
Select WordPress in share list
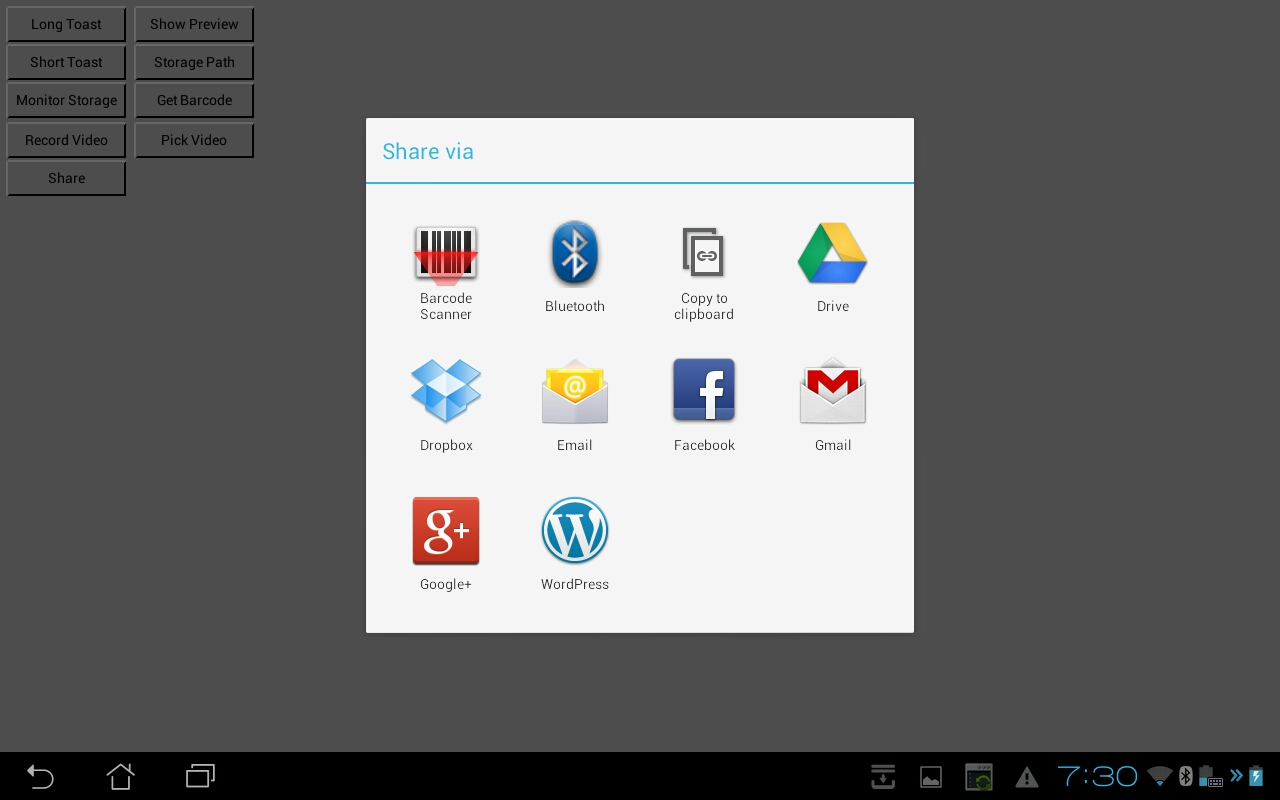click(575, 544)
